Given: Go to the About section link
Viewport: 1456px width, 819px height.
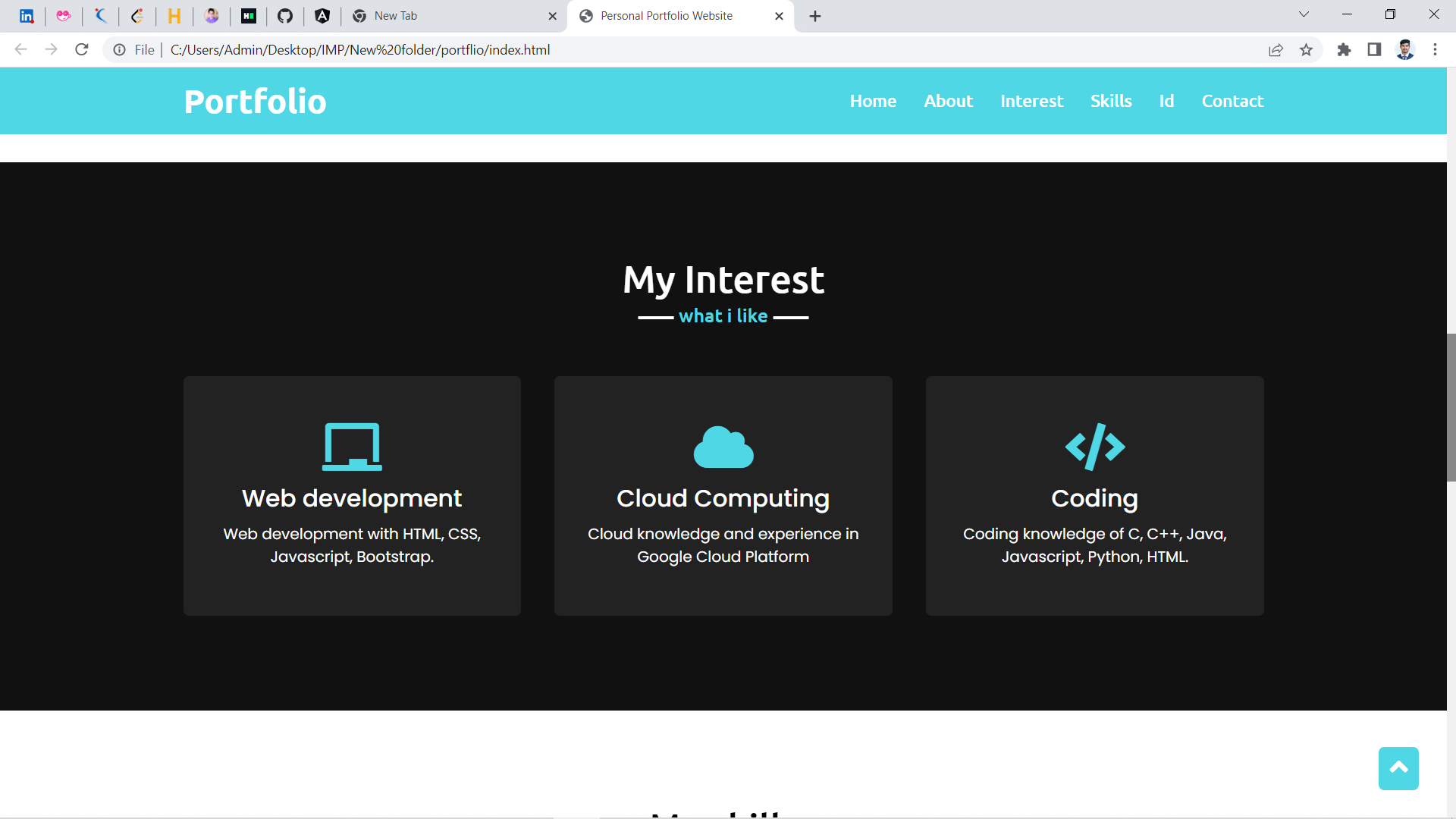Looking at the screenshot, I should click(x=948, y=101).
